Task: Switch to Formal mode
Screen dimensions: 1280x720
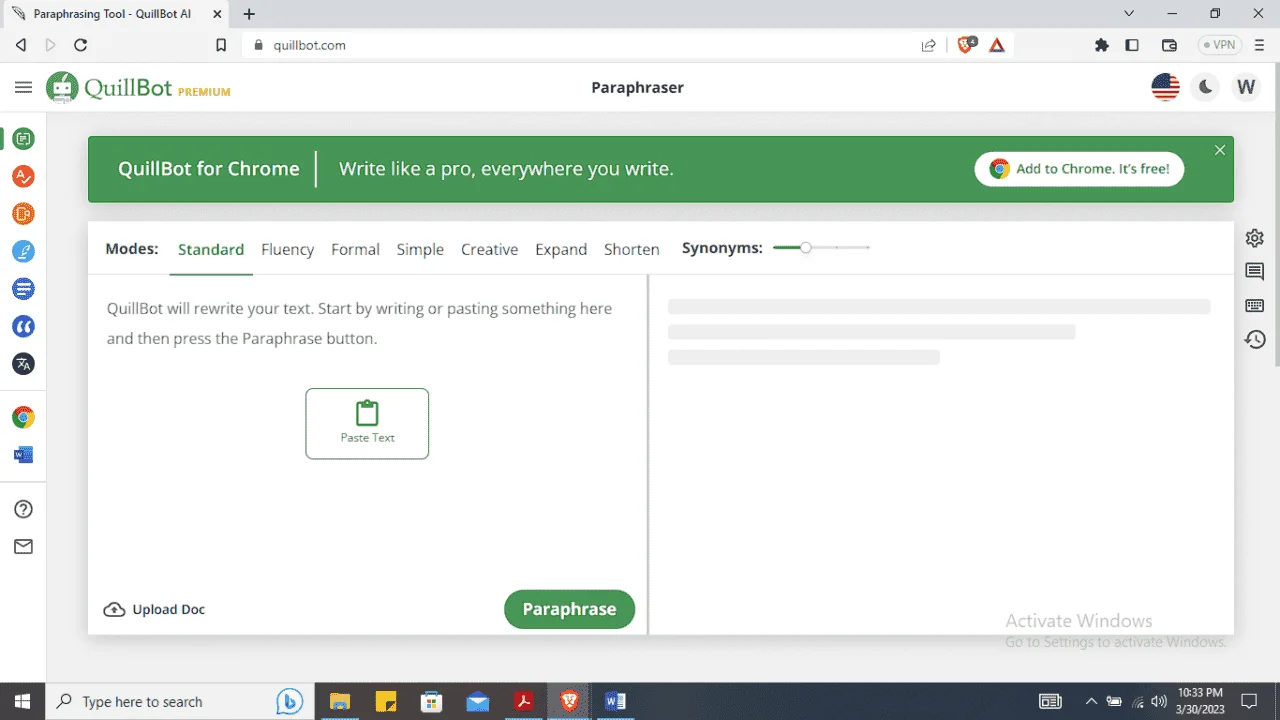Action: (x=355, y=249)
